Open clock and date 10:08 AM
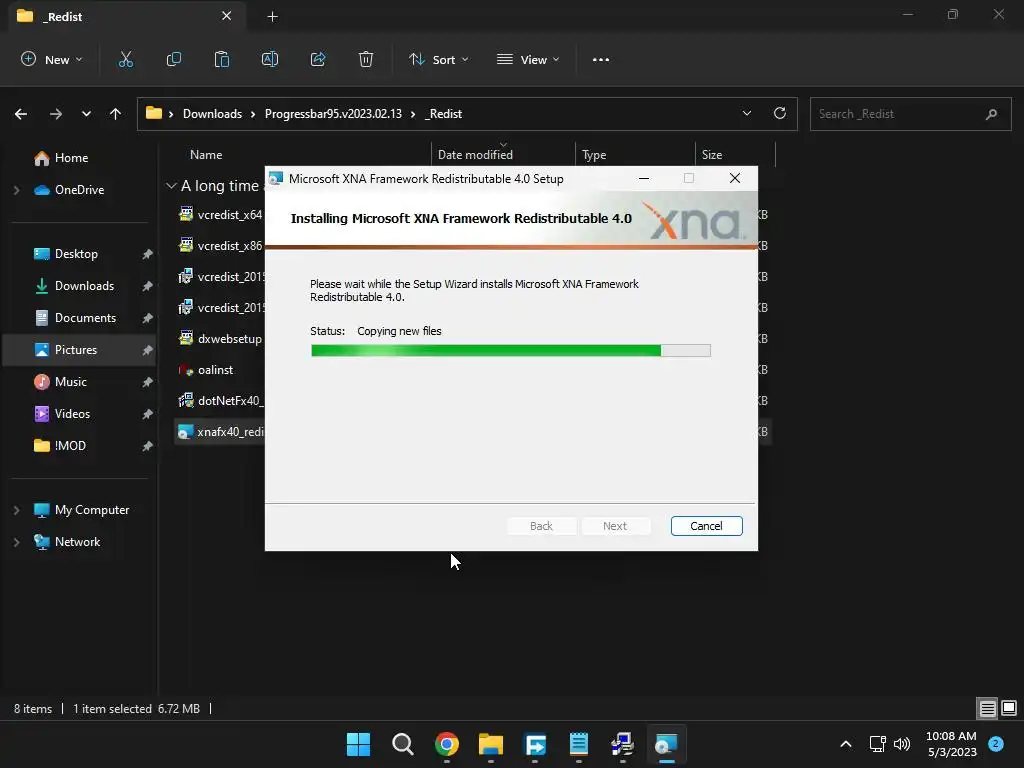The width and height of the screenshot is (1024, 768). [x=952, y=744]
